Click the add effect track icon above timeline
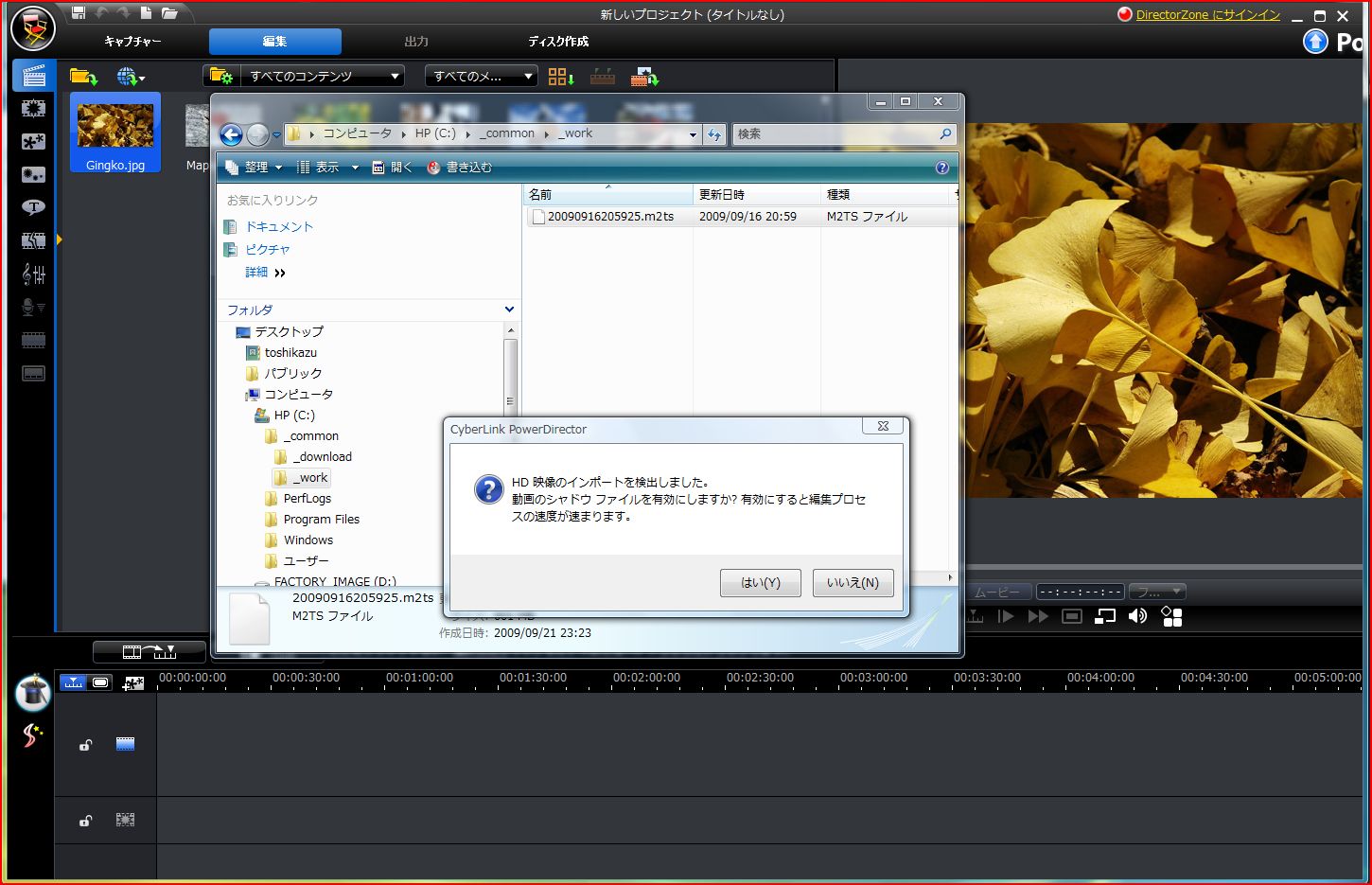The width and height of the screenshot is (1372, 885). (x=133, y=682)
